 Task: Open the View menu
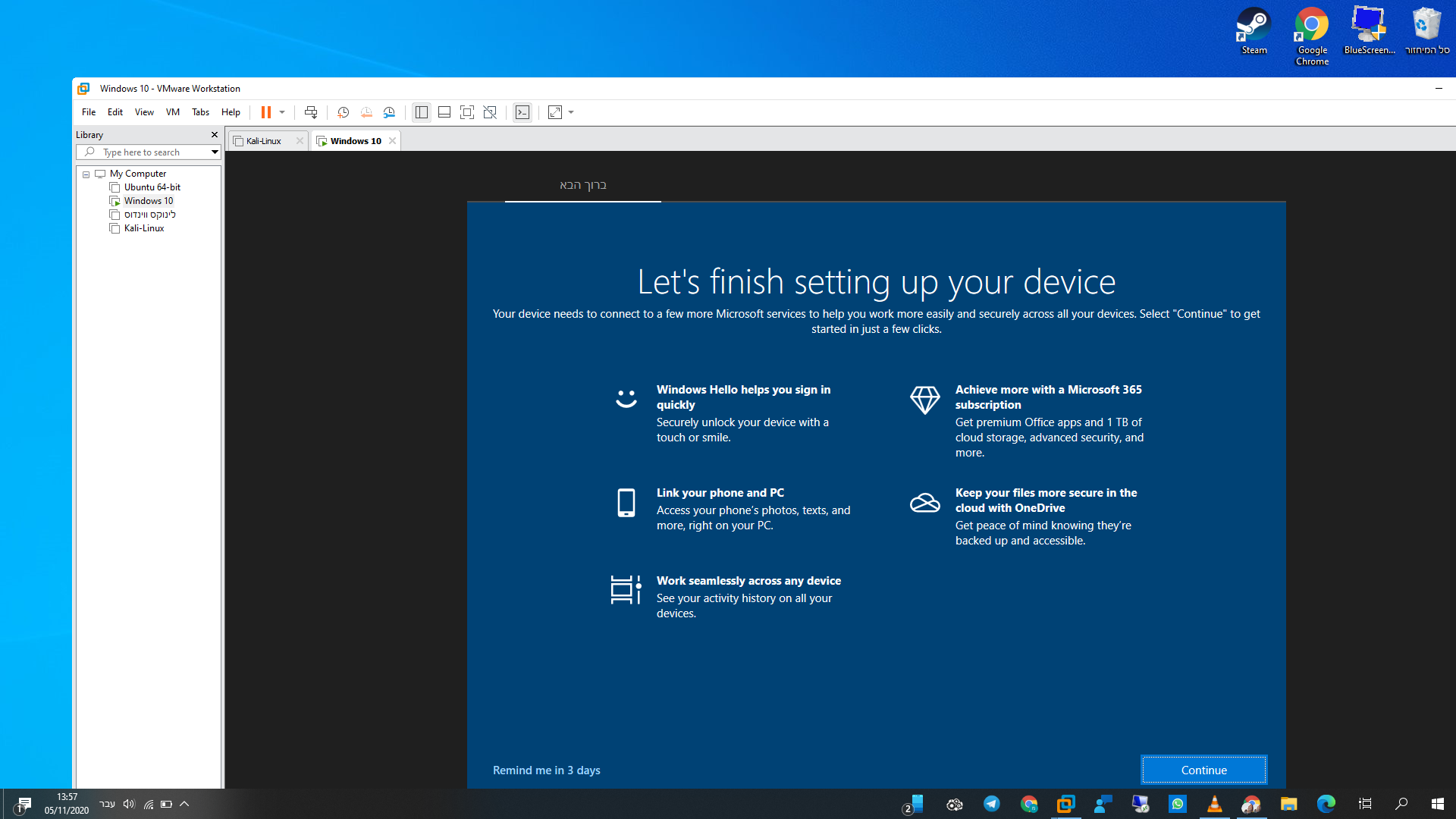144,112
